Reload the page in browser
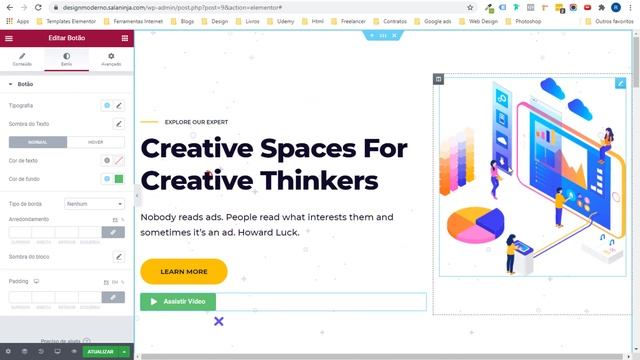Viewport: 640px width, 360px height. click(x=38, y=7)
